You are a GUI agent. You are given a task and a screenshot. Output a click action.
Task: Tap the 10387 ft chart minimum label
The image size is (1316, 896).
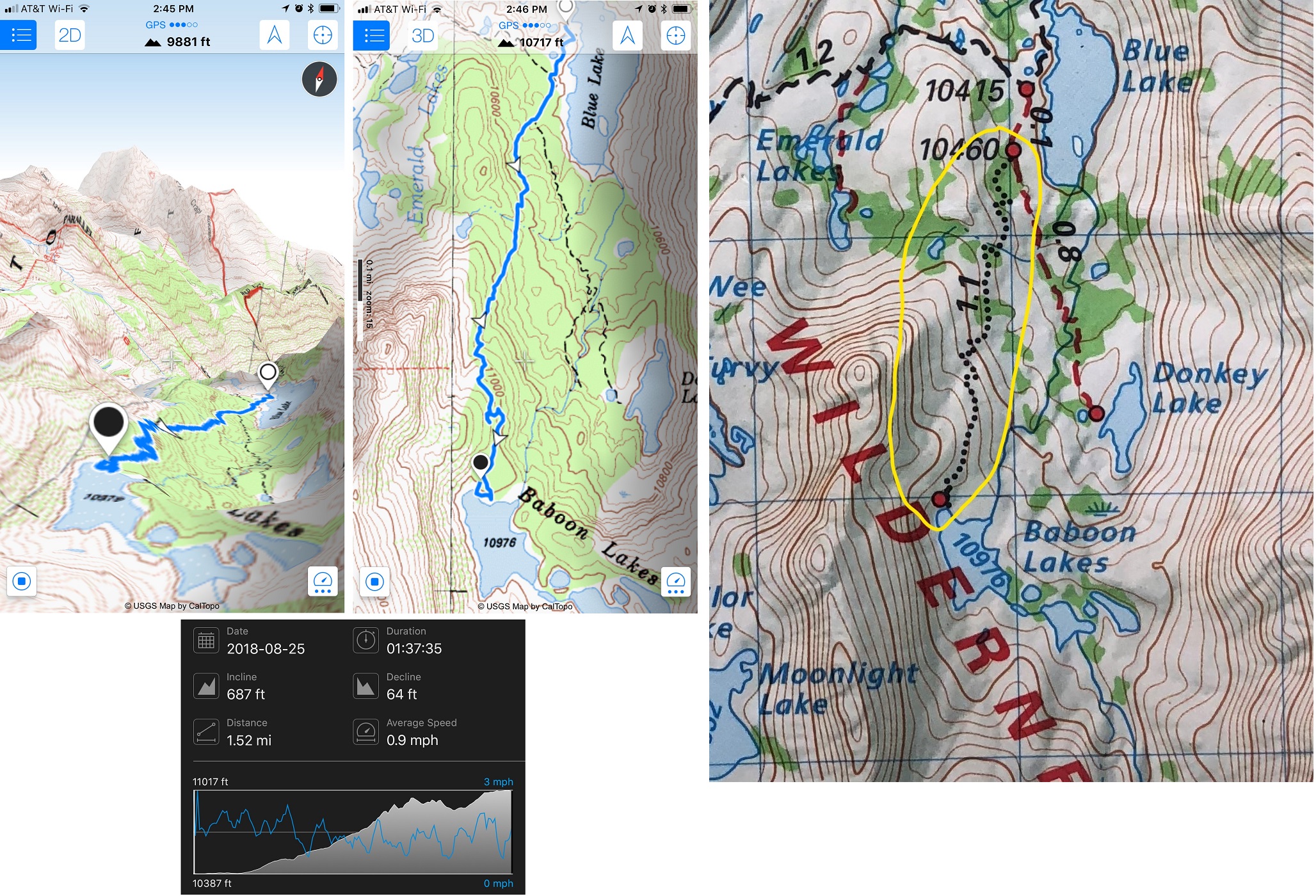[x=212, y=884]
